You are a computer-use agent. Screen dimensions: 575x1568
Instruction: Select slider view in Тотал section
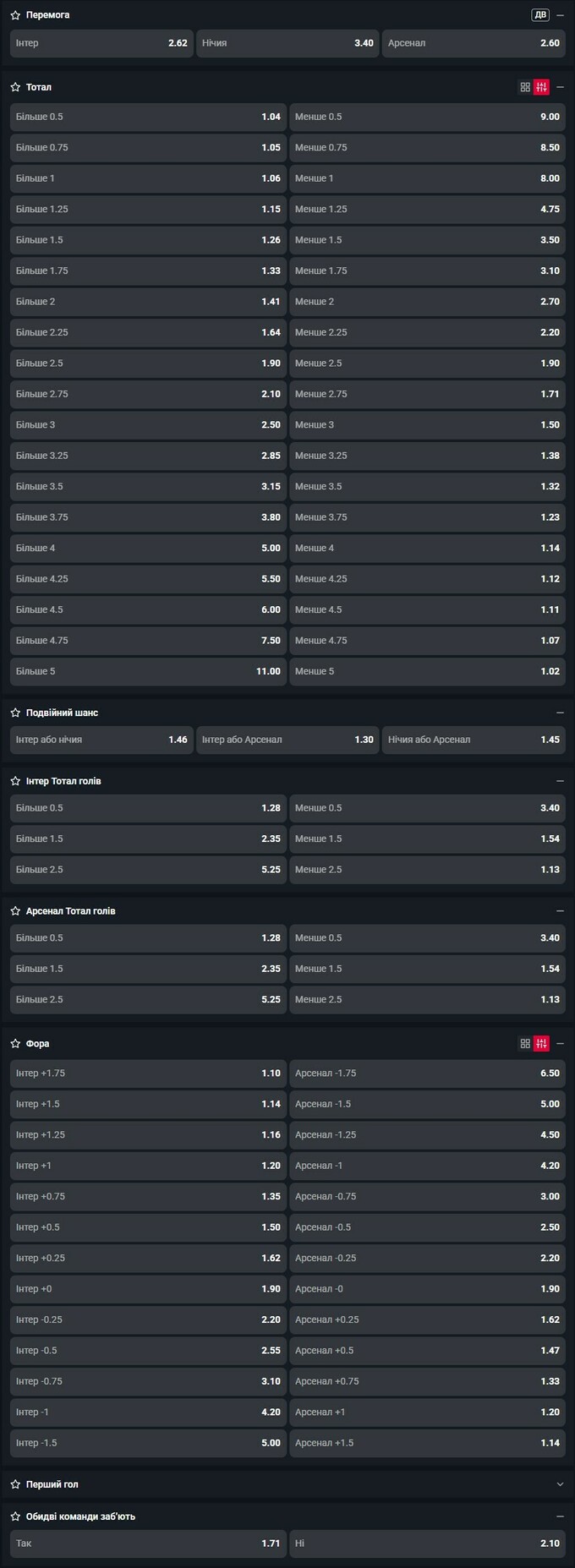(x=541, y=87)
